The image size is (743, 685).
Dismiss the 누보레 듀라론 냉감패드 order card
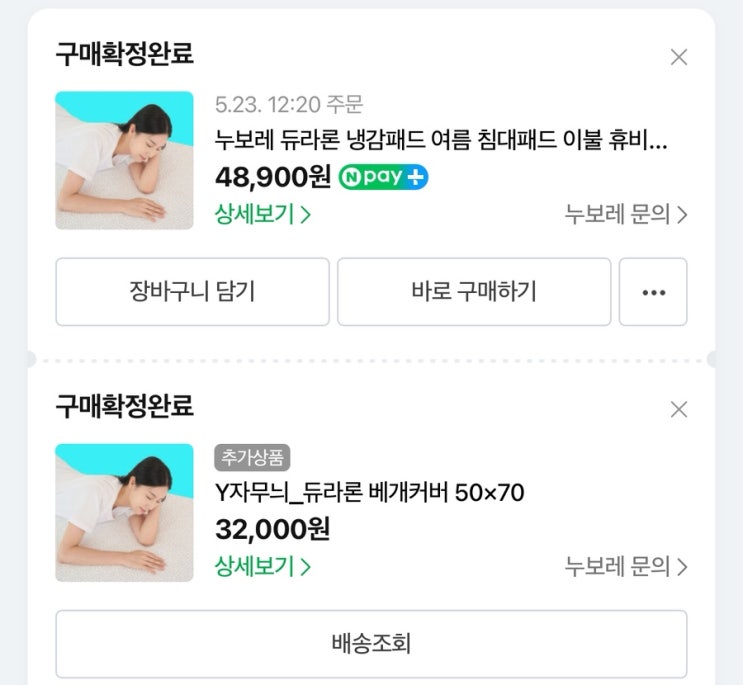coord(679,57)
